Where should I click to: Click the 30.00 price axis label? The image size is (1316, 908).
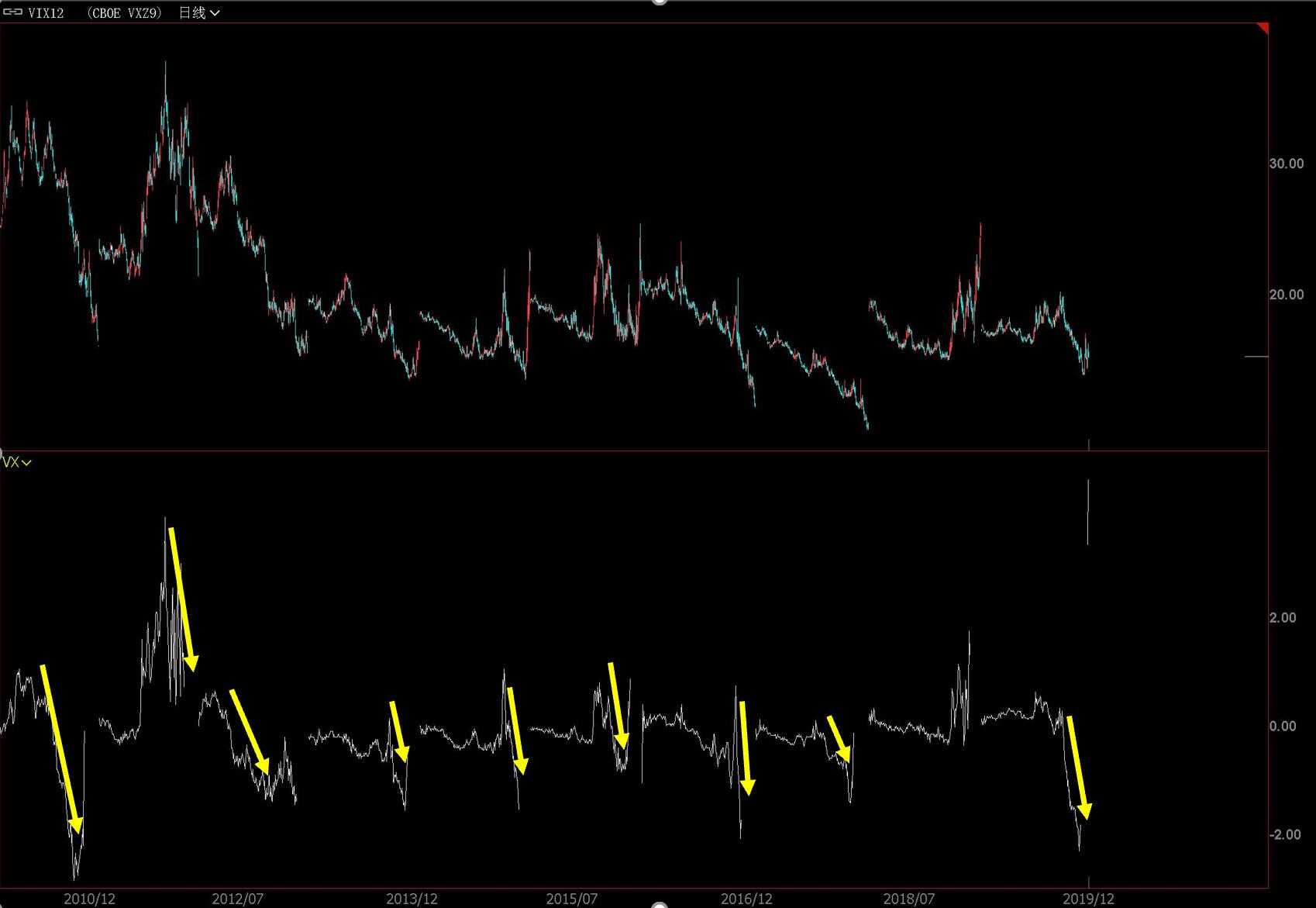point(1286,164)
